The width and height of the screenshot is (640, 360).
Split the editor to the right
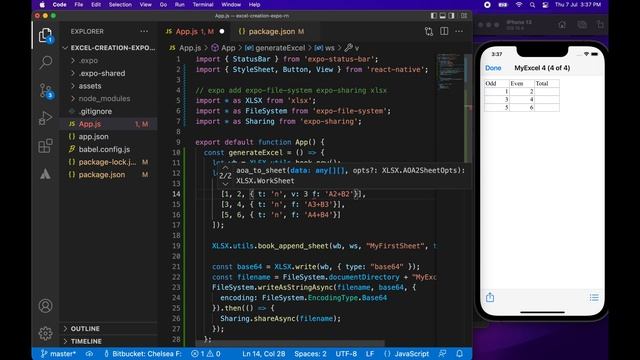[x=444, y=31]
